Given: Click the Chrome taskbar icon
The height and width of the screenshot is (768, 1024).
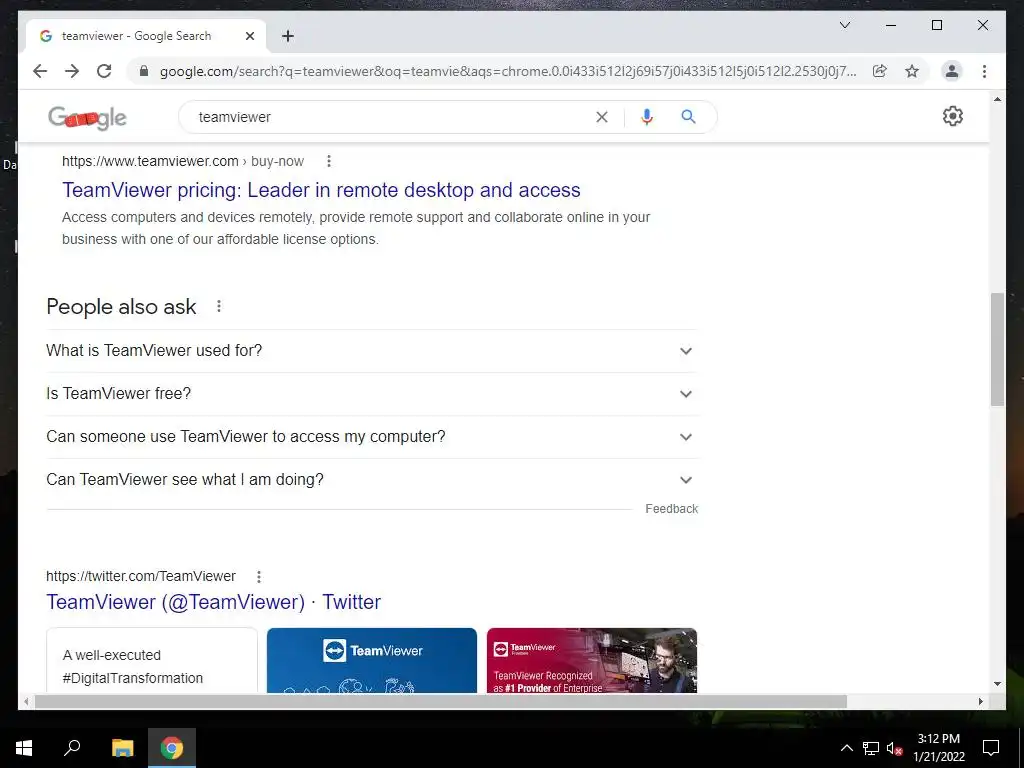Looking at the screenshot, I should pyautogui.click(x=172, y=748).
